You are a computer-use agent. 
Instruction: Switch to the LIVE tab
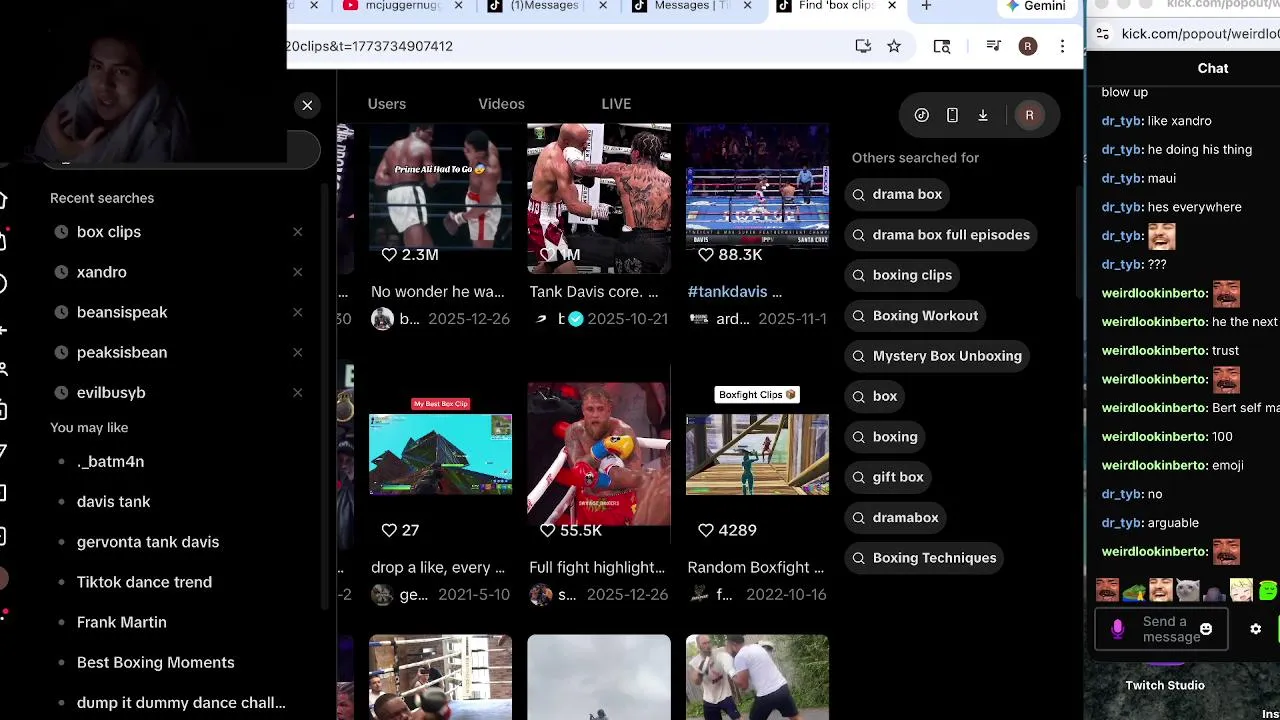(616, 104)
